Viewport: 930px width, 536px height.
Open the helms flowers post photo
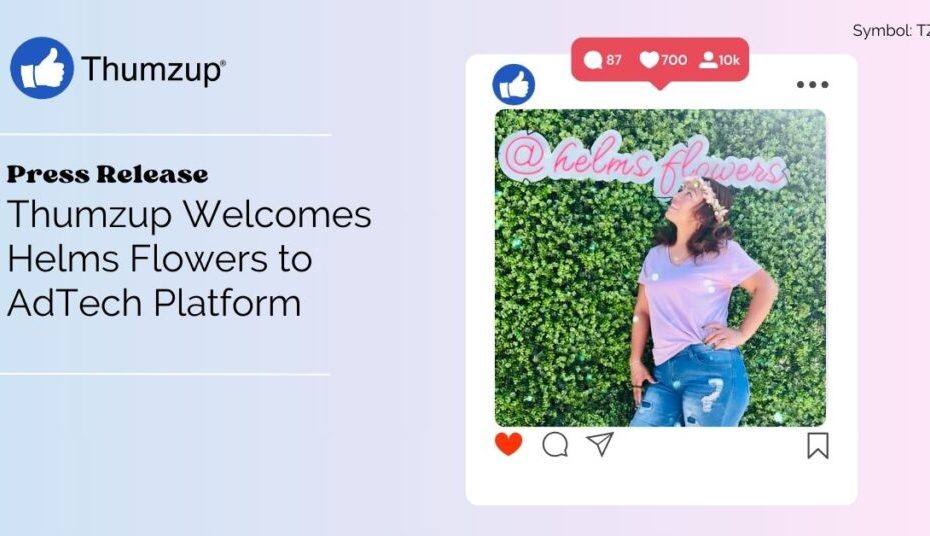click(660, 267)
